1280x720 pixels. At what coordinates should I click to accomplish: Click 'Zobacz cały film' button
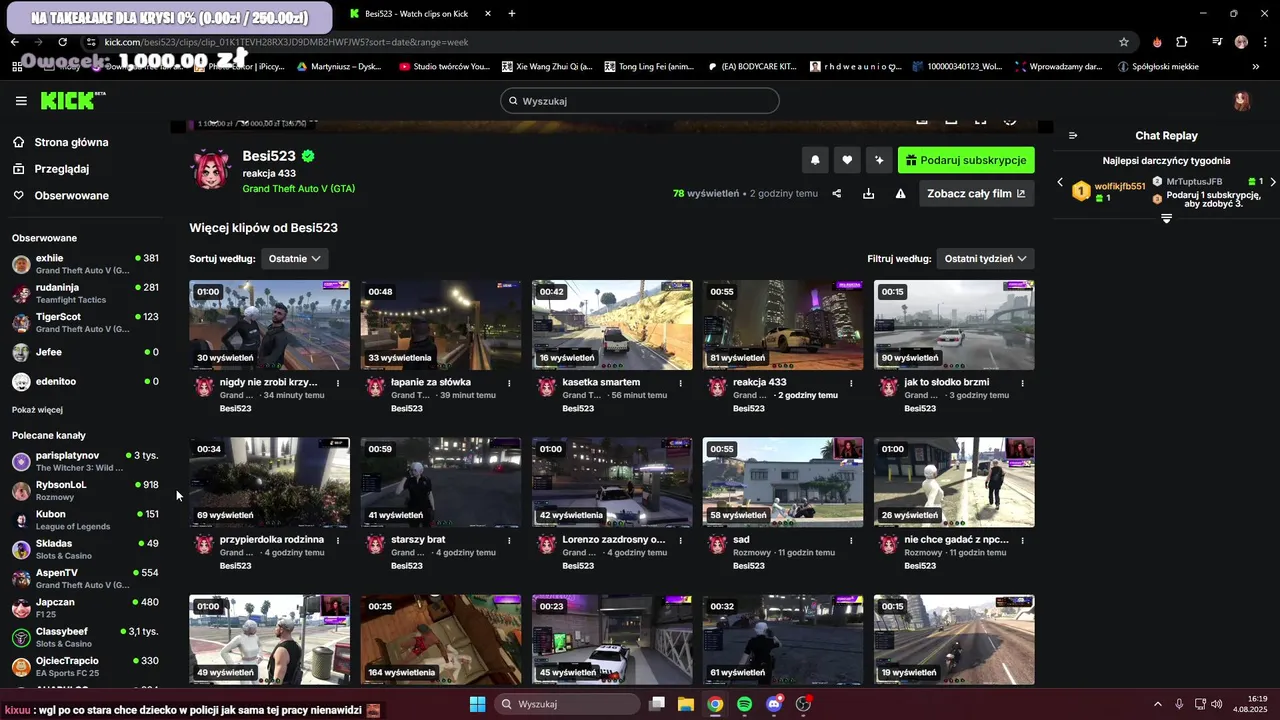(x=976, y=194)
